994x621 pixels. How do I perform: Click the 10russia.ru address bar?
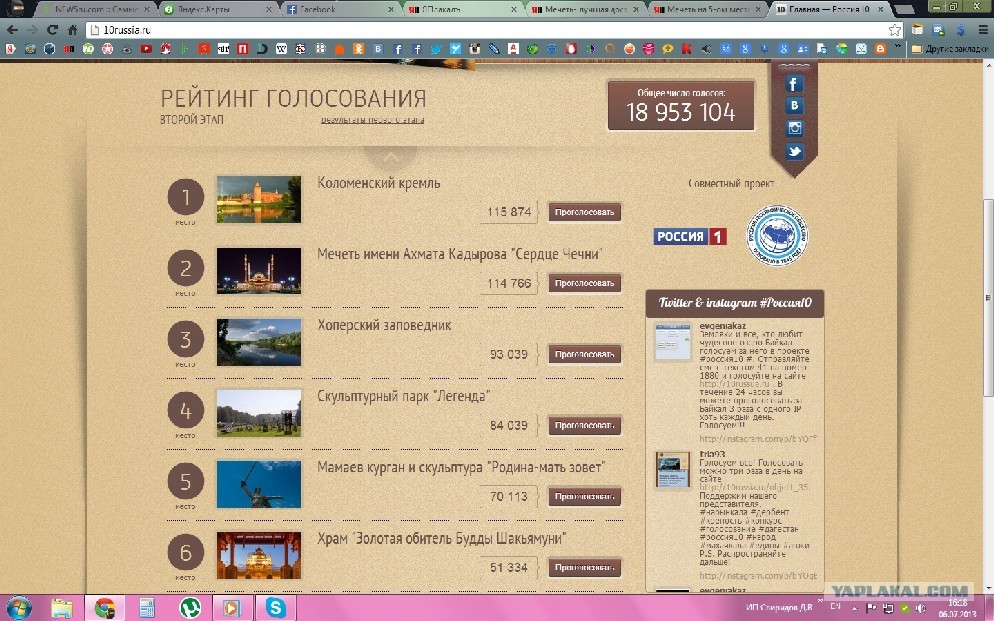pos(480,30)
